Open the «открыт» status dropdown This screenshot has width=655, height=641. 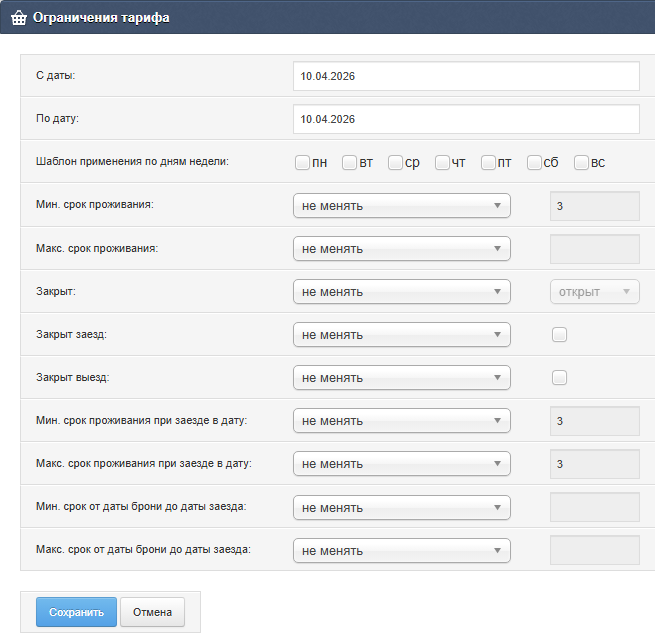pos(594,292)
